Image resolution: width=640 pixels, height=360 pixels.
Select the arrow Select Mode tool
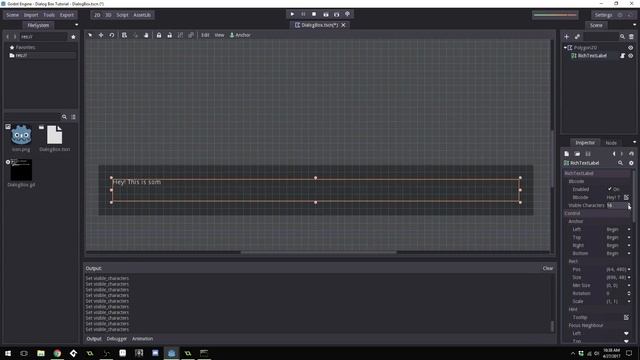[x=90, y=35]
